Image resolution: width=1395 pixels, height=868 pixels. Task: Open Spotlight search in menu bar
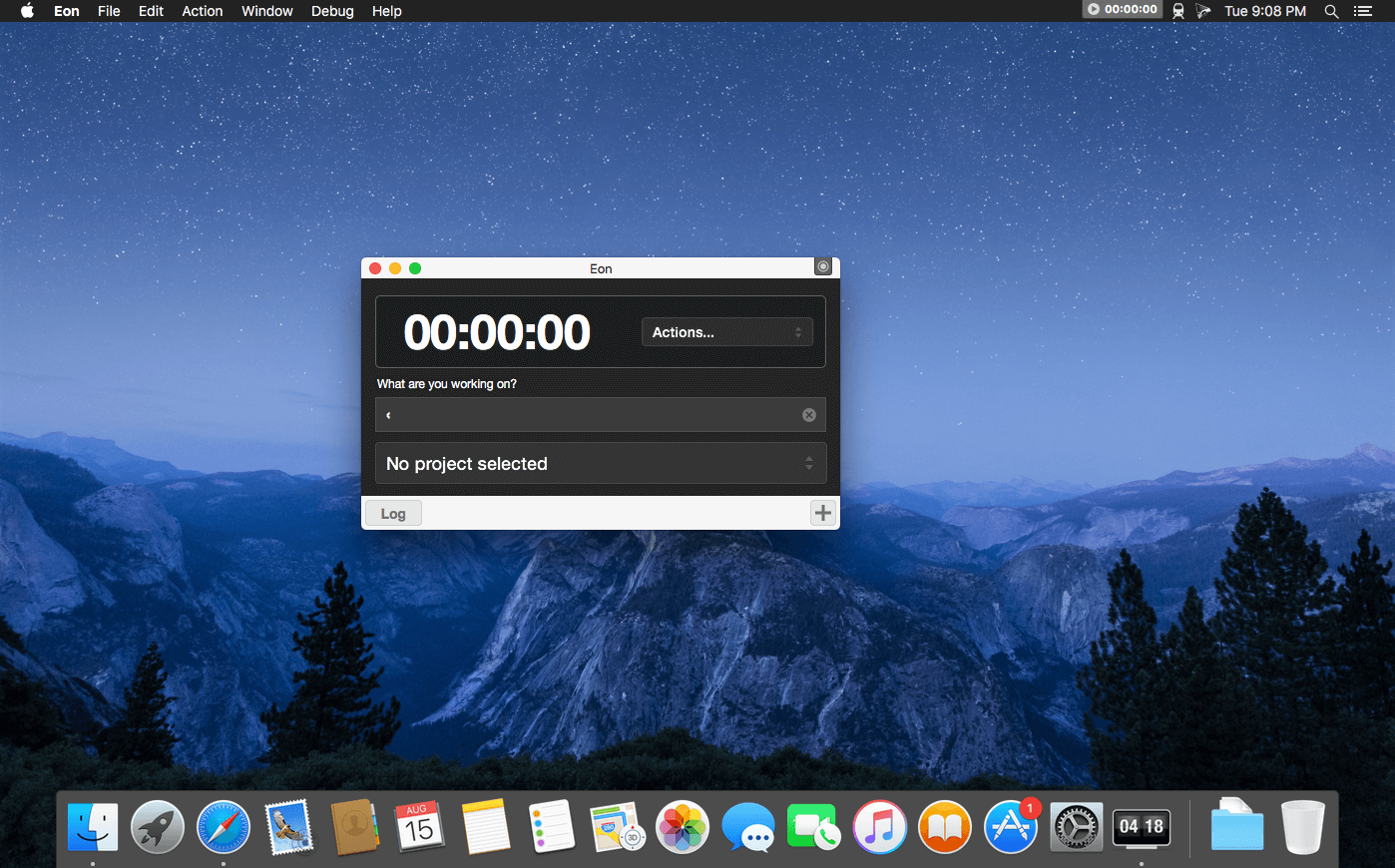point(1331,11)
